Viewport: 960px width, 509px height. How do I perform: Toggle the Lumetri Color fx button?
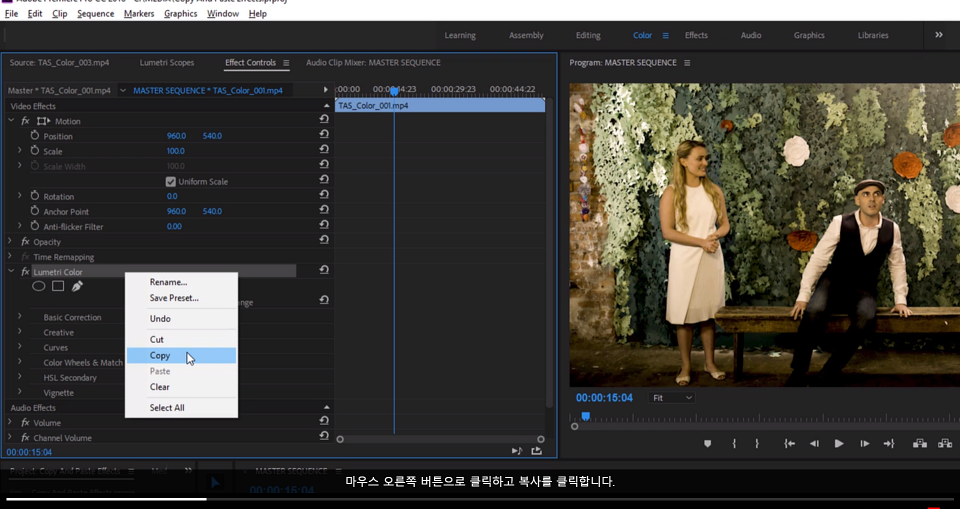[25, 272]
